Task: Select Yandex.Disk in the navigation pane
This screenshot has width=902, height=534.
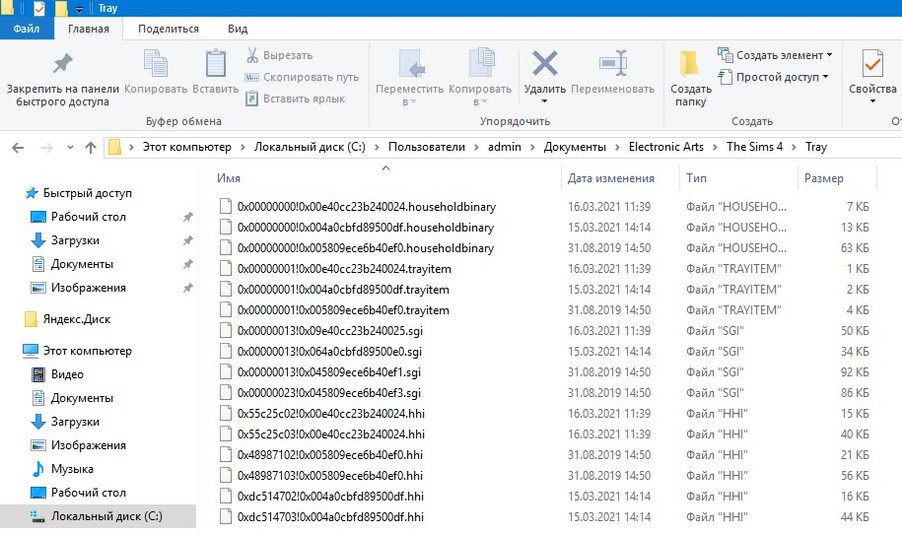Action: point(76,319)
